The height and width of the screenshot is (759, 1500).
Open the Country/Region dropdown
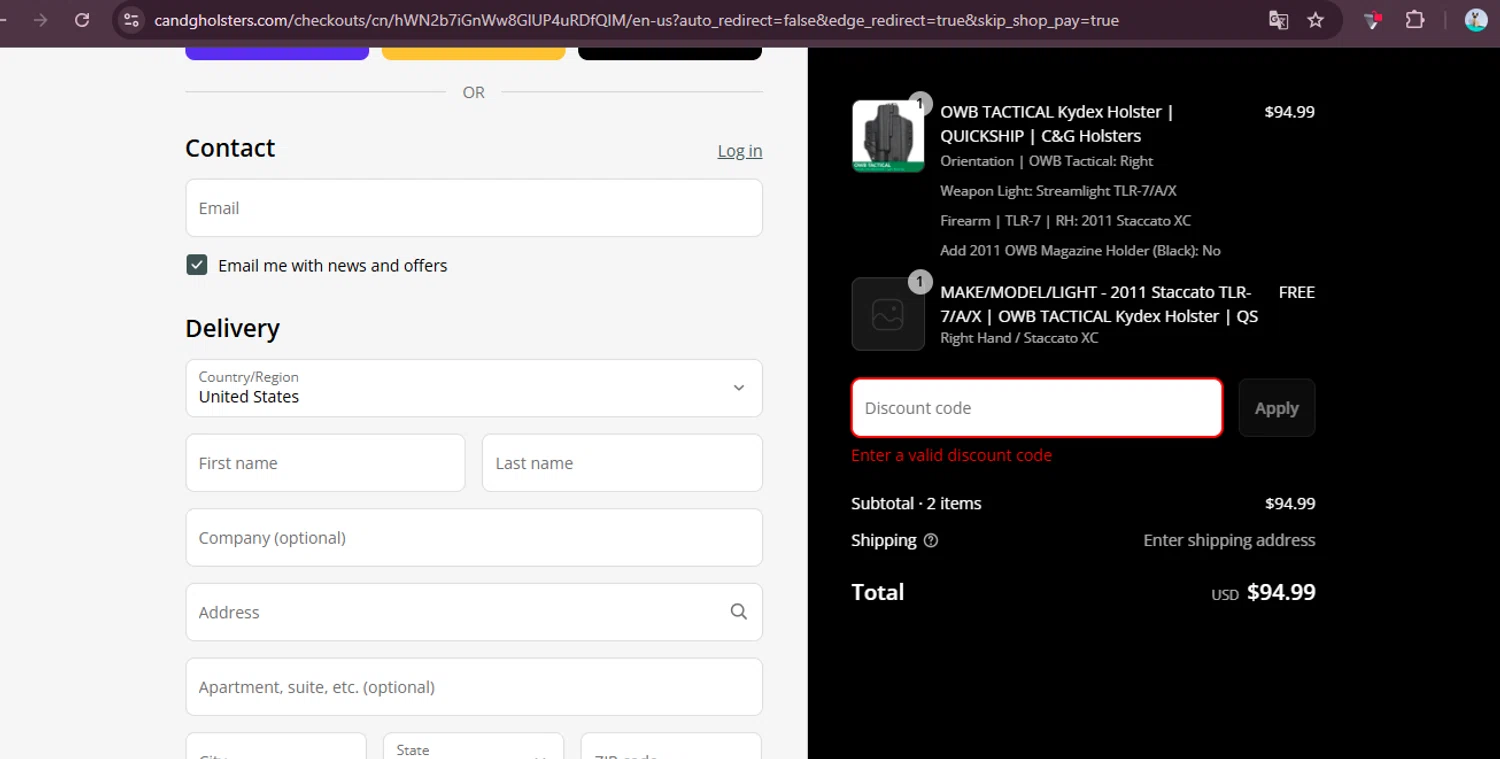[x=474, y=388]
